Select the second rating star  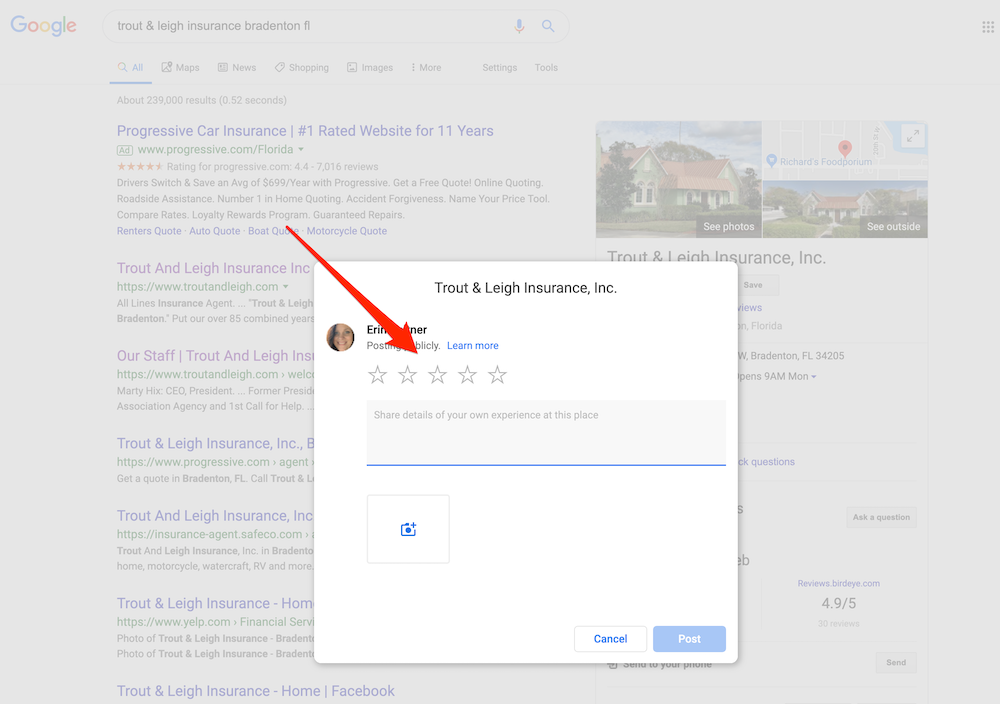(x=408, y=374)
